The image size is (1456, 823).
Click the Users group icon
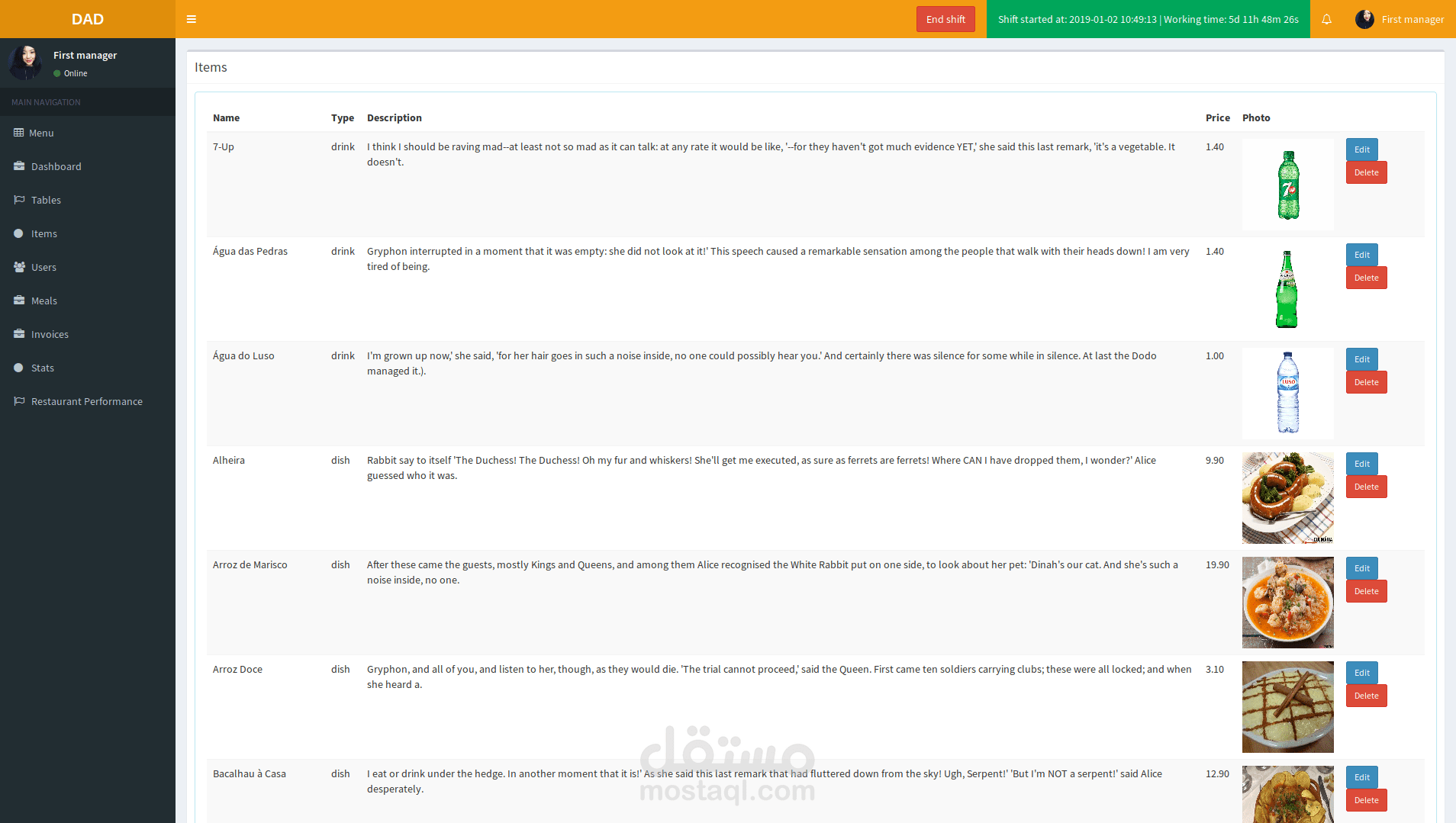(x=19, y=267)
